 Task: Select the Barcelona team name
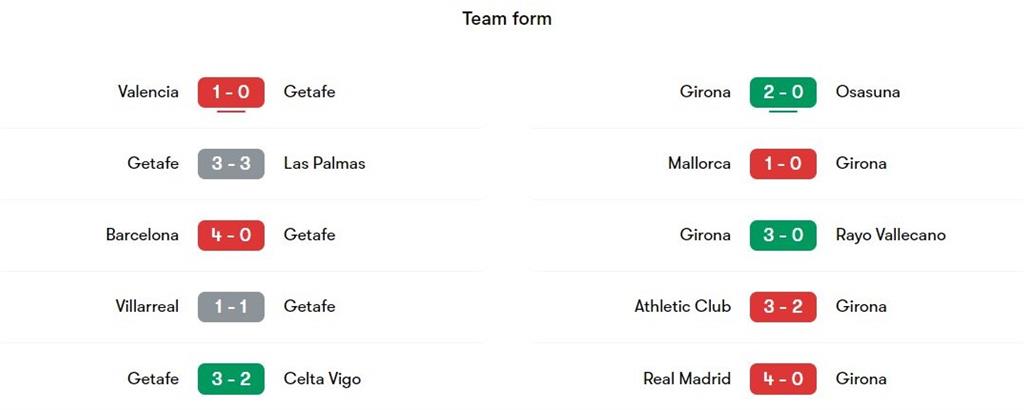[x=142, y=235]
